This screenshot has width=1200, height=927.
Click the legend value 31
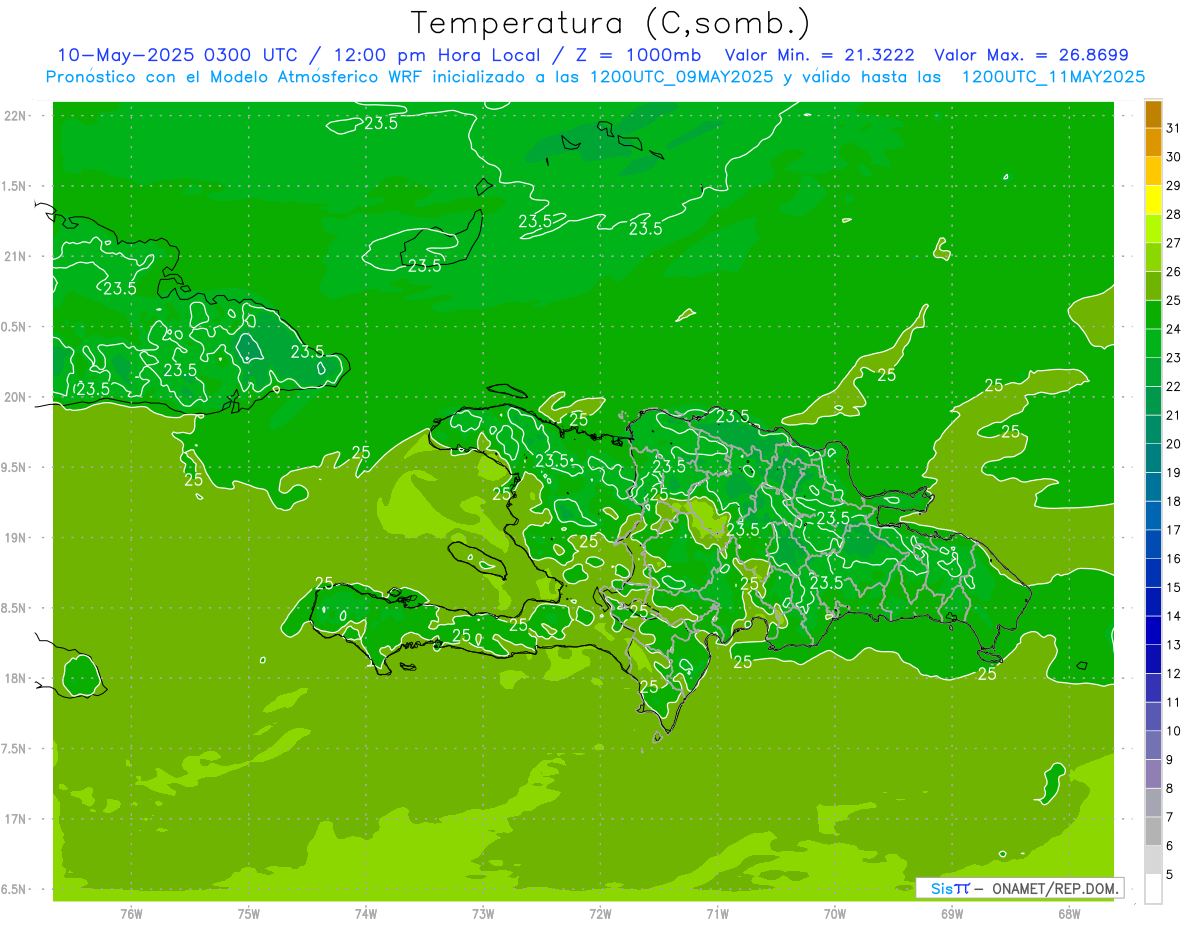click(x=1174, y=127)
